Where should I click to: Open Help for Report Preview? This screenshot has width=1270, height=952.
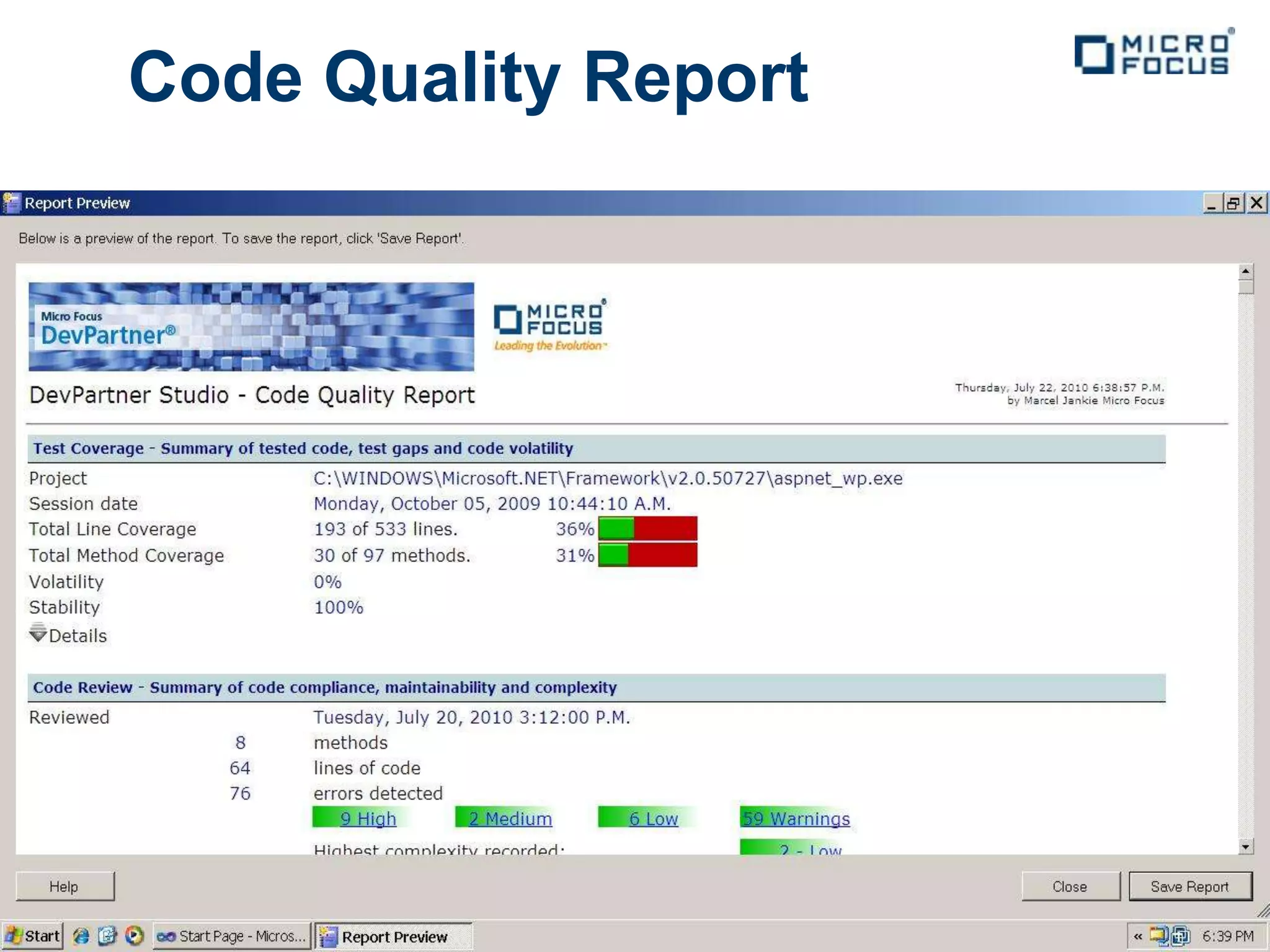(x=64, y=886)
